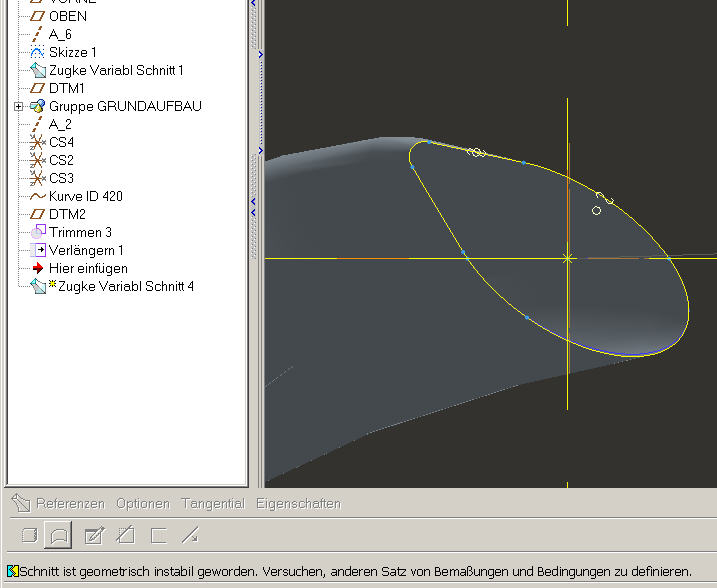Click the Verlängern 1 extend icon
The height and width of the screenshot is (588, 717).
tap(37, 250)
